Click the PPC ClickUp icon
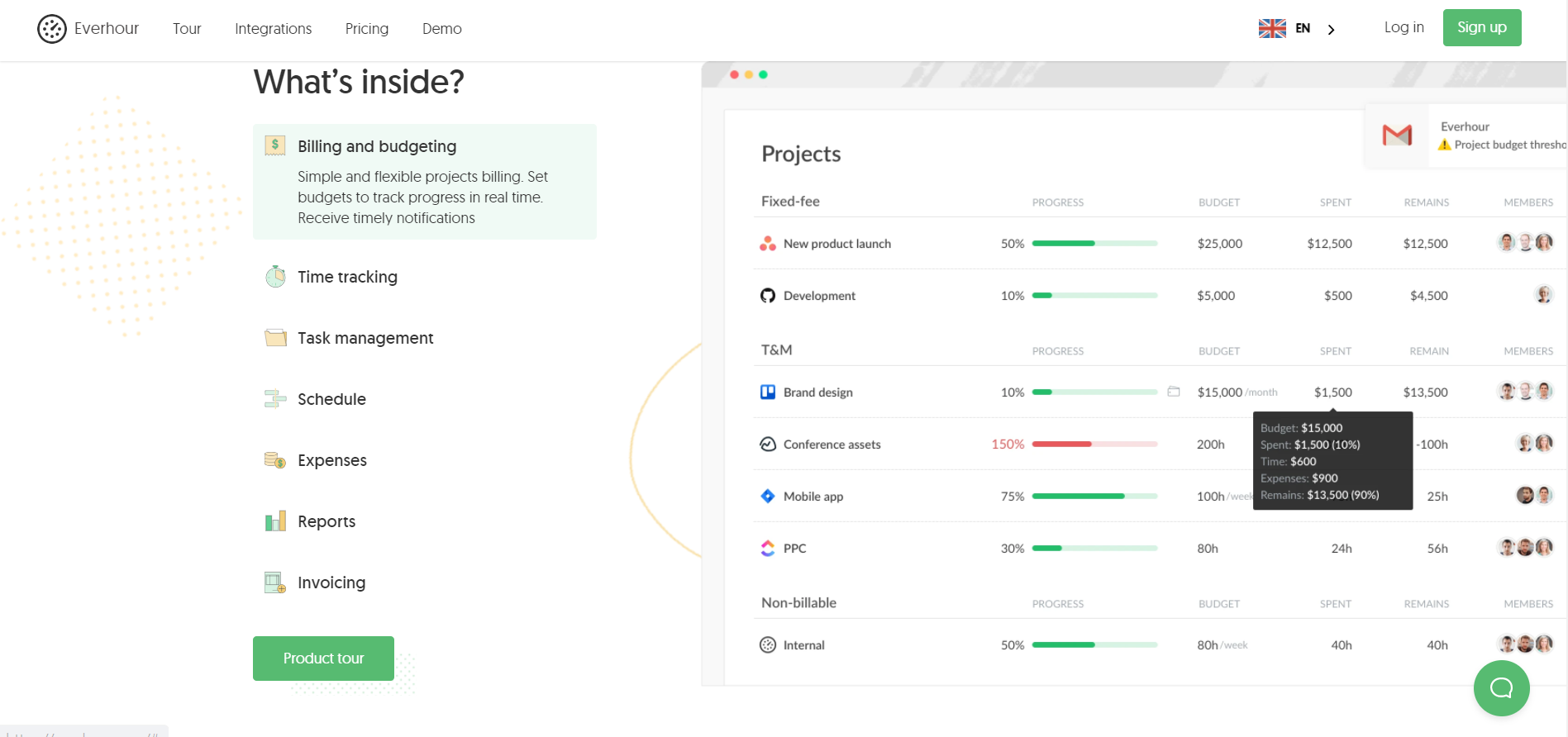 pyautogui.click(x=768, y=548)
